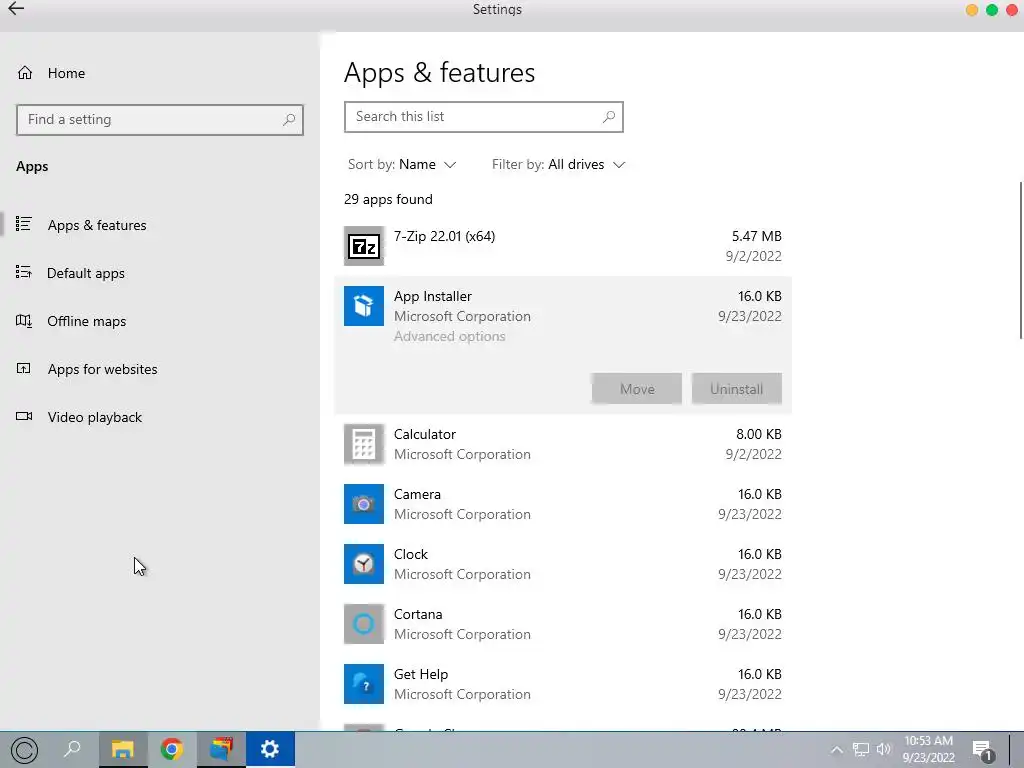Click the Home house icon
The height and width of the screenshot is (768, 1024).
click(x=25, y=72)
